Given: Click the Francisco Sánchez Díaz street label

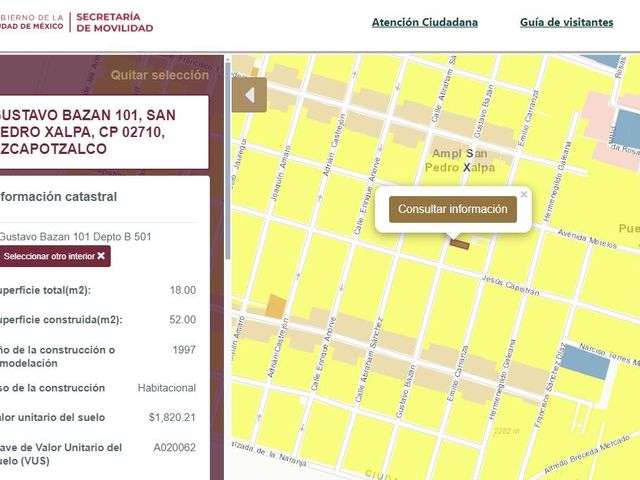Looking at the screenshot, I should [x=550, y=385].
